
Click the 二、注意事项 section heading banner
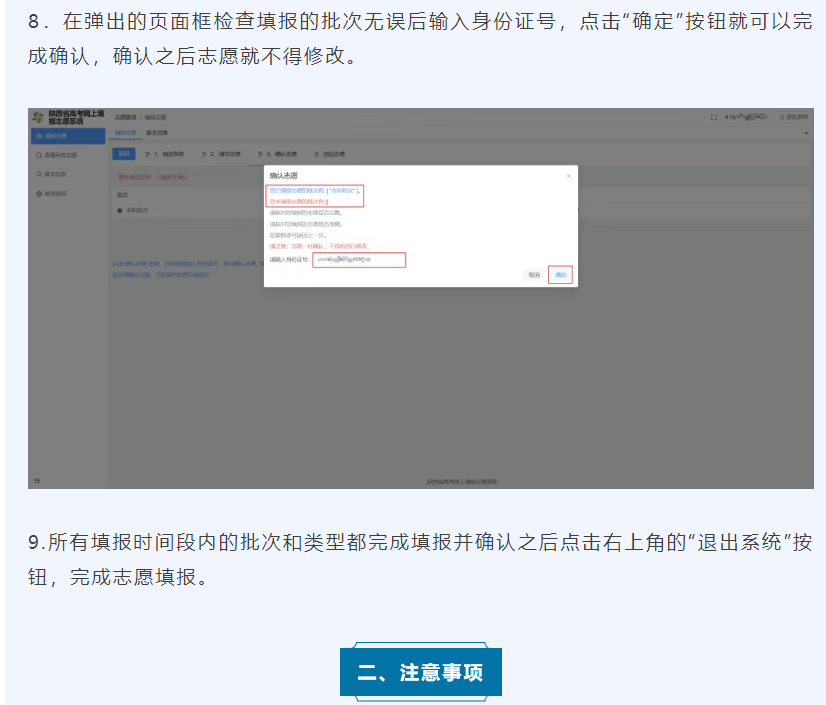point(420,672)
